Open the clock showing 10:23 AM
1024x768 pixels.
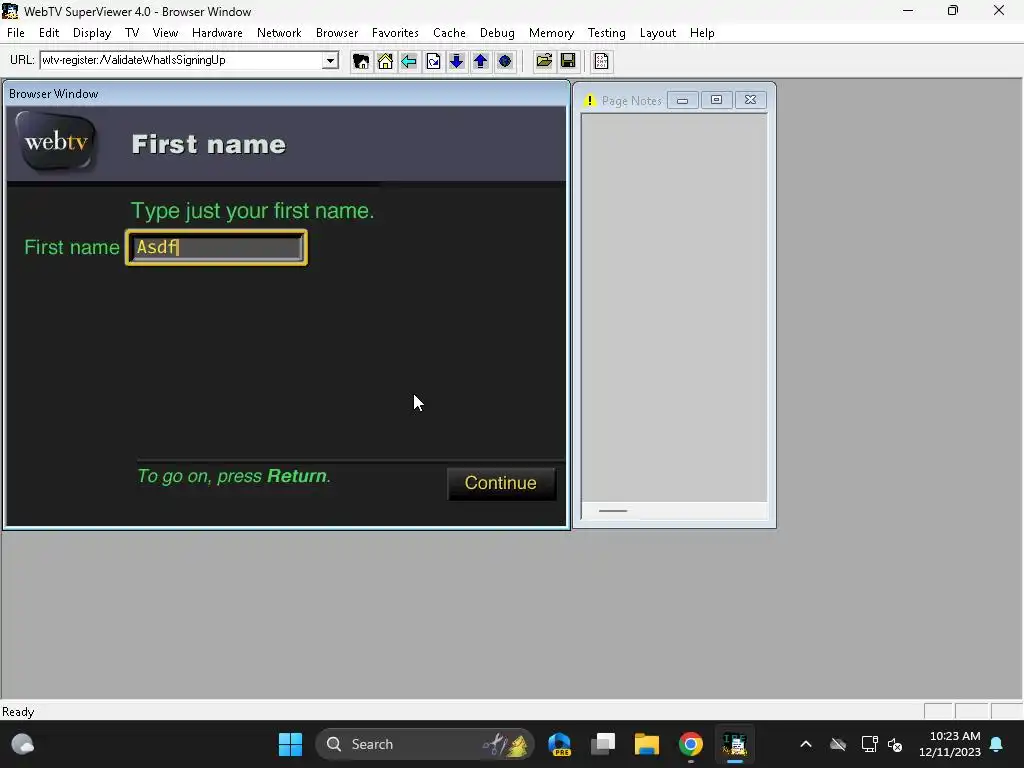tap(950, 744)
